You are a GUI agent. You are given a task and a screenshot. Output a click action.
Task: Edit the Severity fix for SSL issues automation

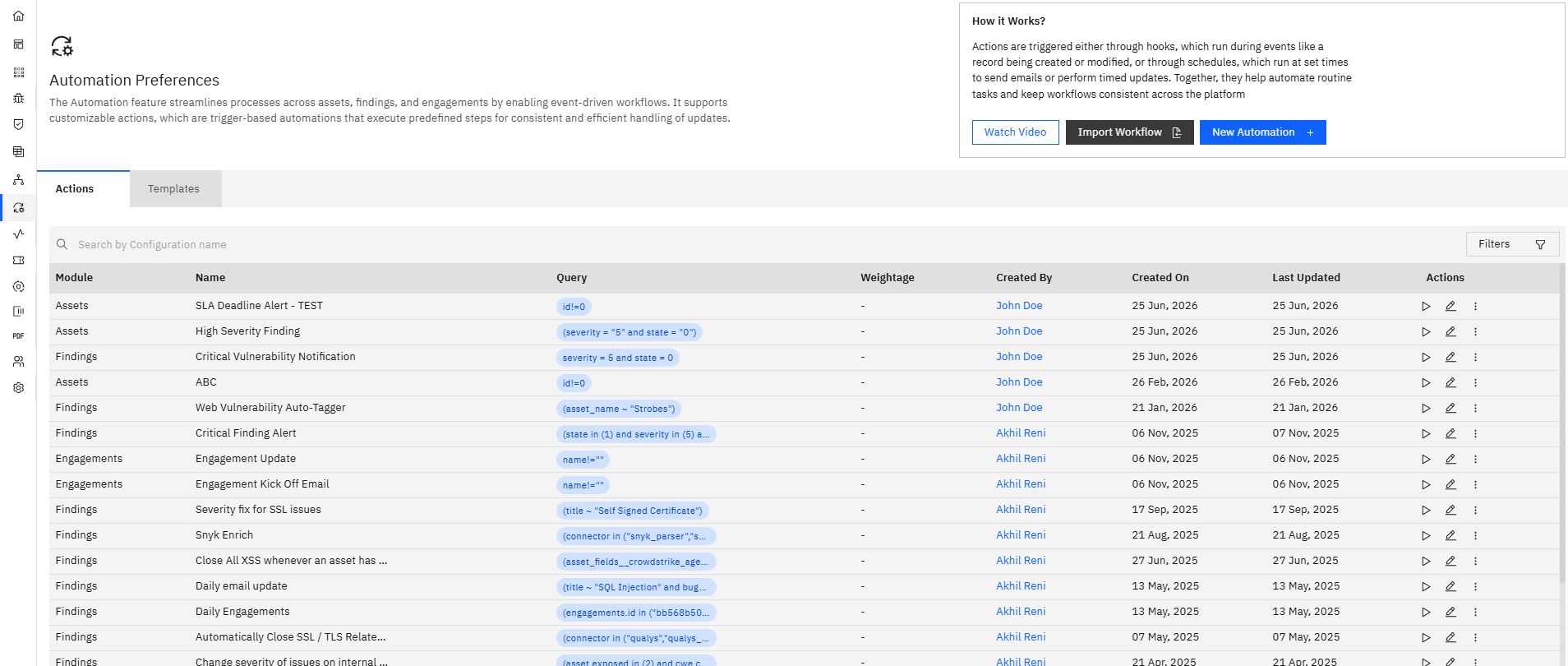click(x=1450, y=511)
